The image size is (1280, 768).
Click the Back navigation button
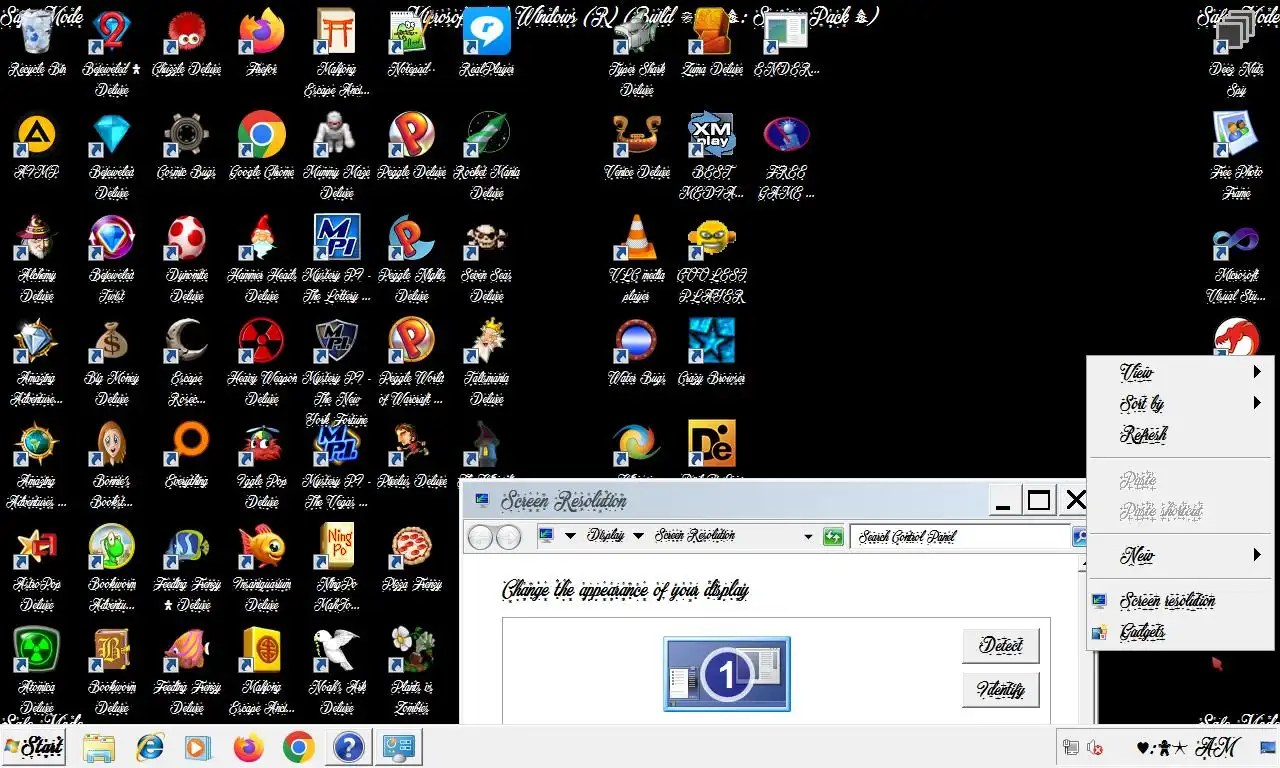click(481, 537)
